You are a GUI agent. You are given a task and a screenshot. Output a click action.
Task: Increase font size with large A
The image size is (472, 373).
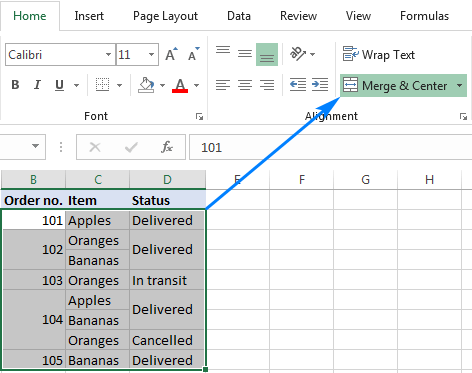[x=171, y=54]
